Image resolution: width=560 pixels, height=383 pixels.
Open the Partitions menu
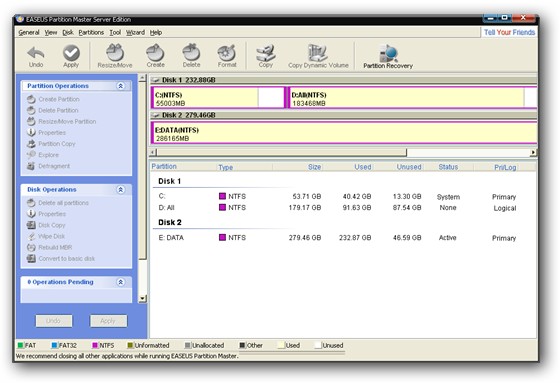91,33
